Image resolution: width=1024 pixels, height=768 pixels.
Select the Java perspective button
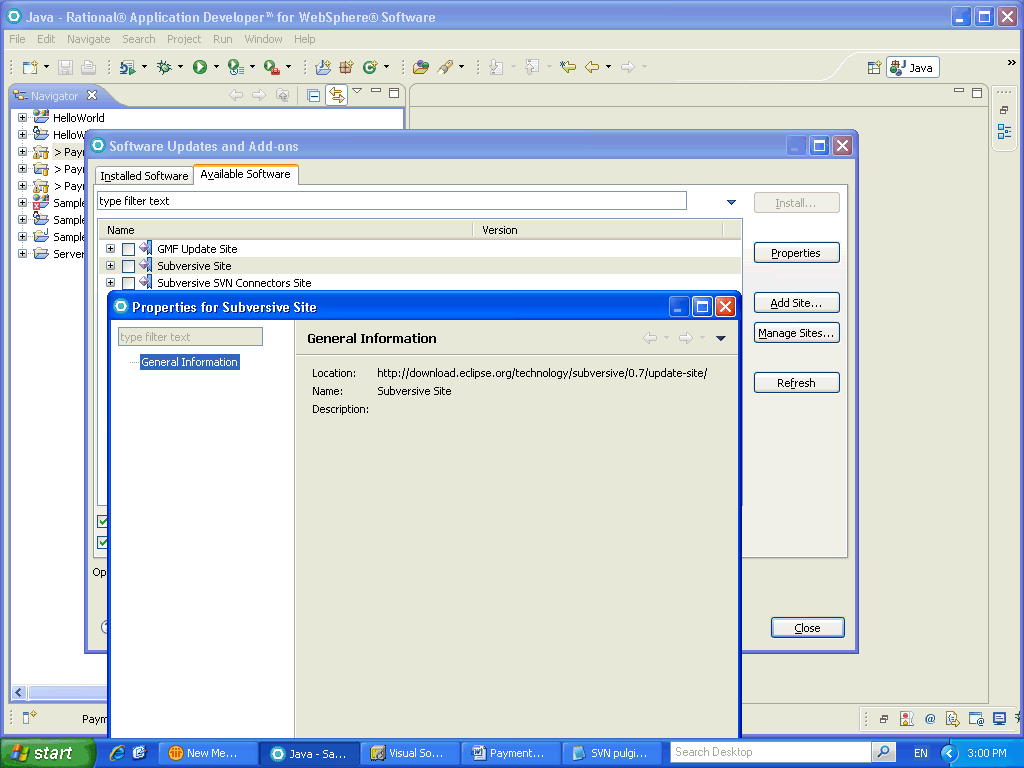[x=912, y=67]
